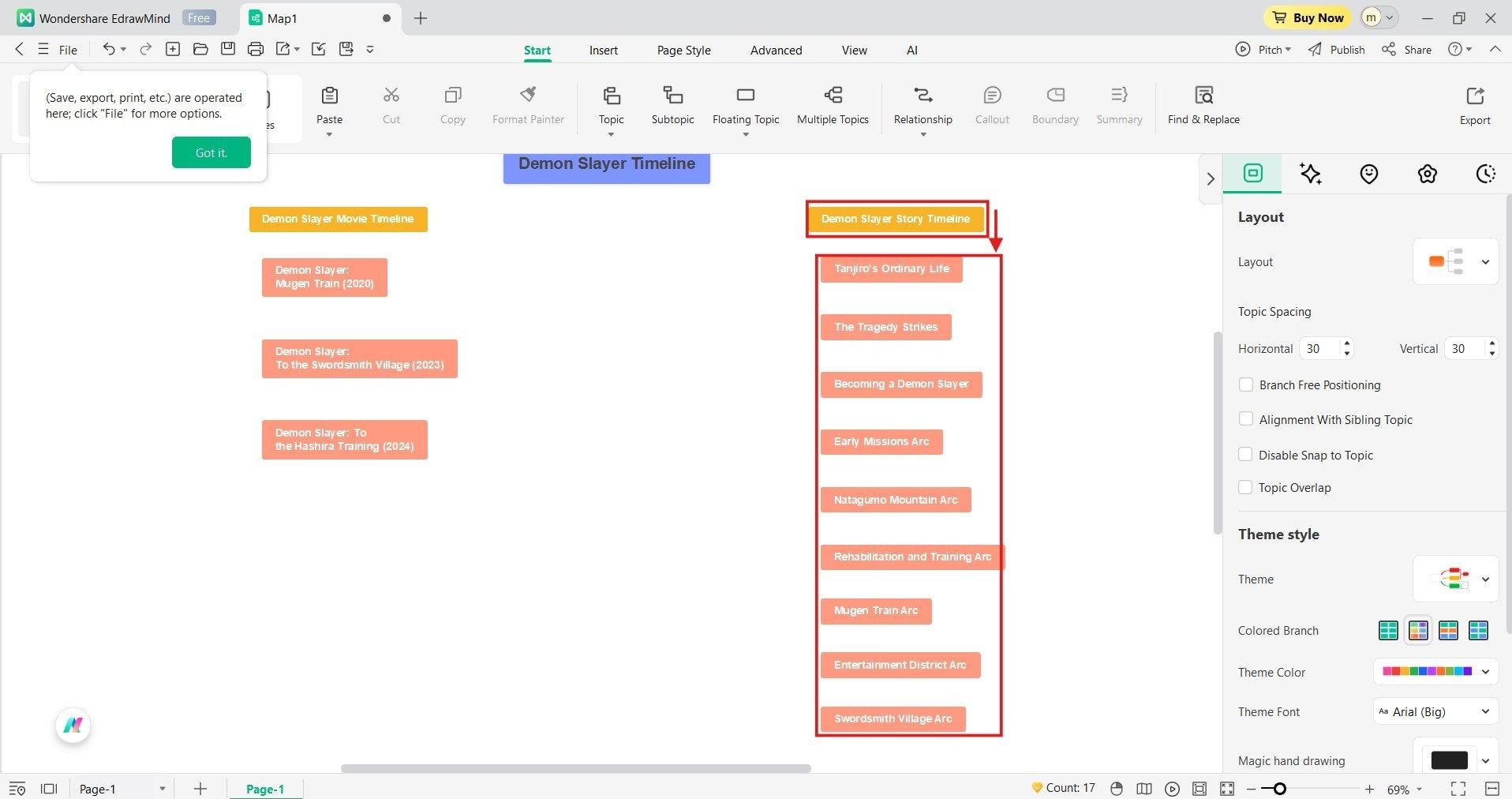Click the zoom out minus button

(x=1251, y=789)
